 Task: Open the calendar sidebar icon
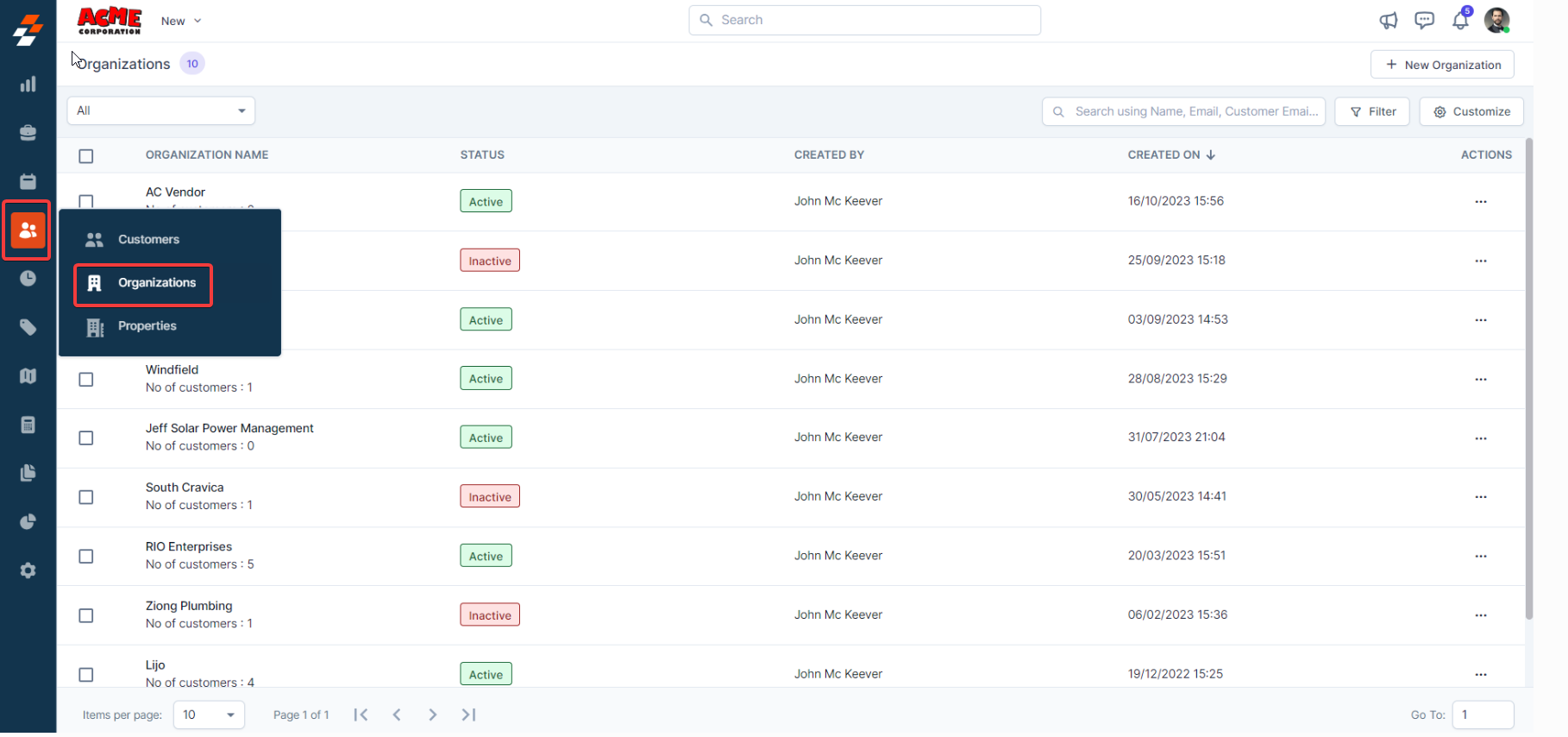pos(28,181)
